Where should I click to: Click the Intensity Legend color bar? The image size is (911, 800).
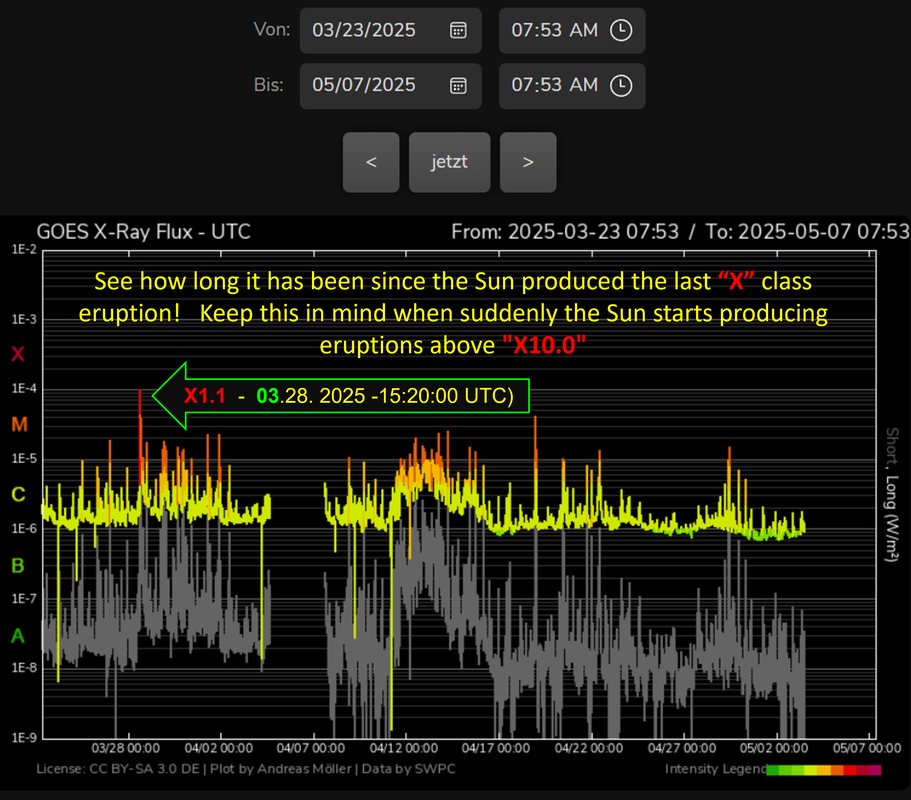pos(824,770)
